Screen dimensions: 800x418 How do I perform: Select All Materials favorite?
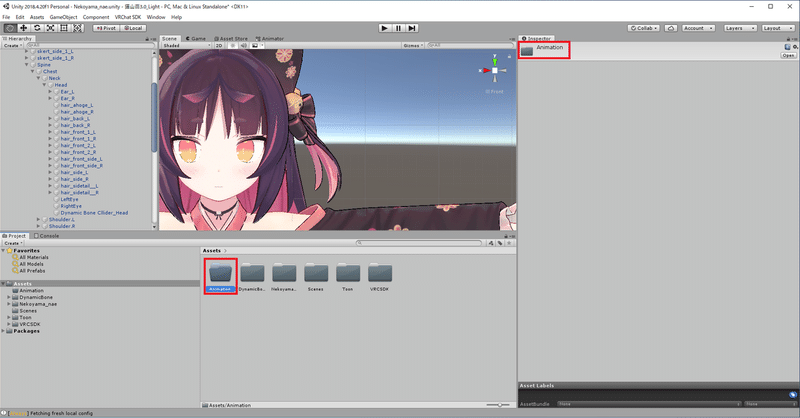pyautogui.click(x=34, y=257)
